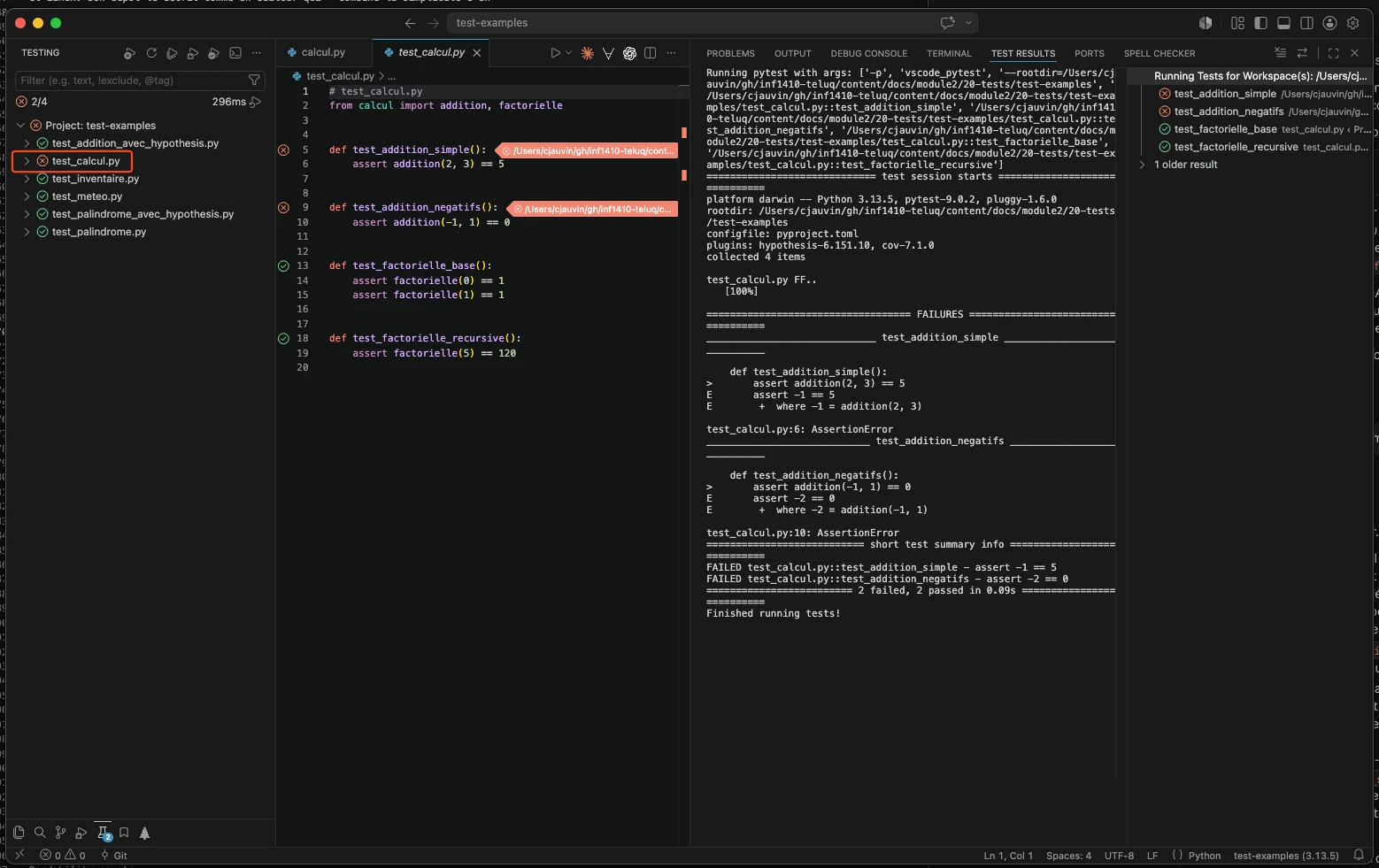Click test_addition_simple inline error message
Screen dimensions: 1379x868
(588, 150)
